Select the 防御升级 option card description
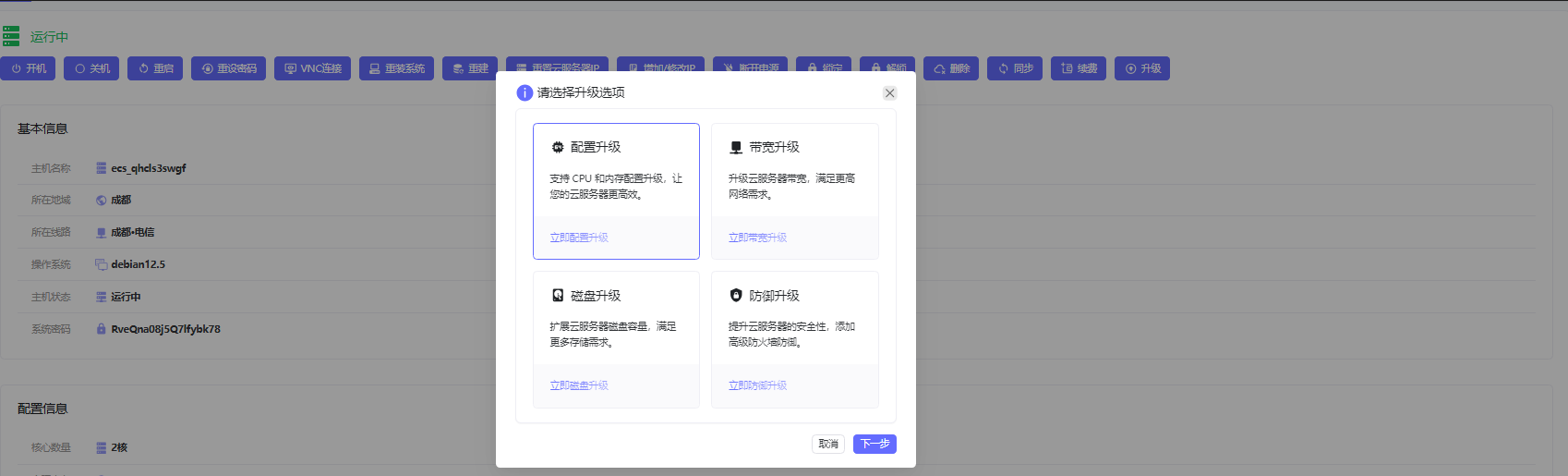The image size is (1568, 476). [x=792, y=335]
